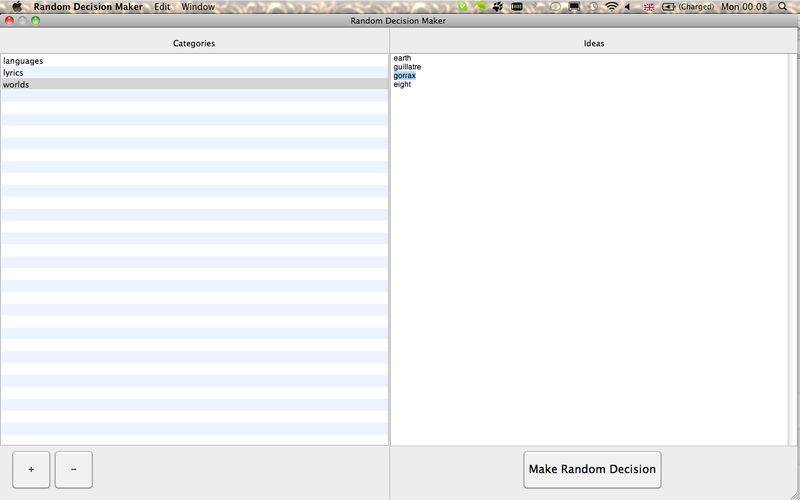Click the paw print menu bar icon
Screen dimensions: 800x500
(498, 7)
